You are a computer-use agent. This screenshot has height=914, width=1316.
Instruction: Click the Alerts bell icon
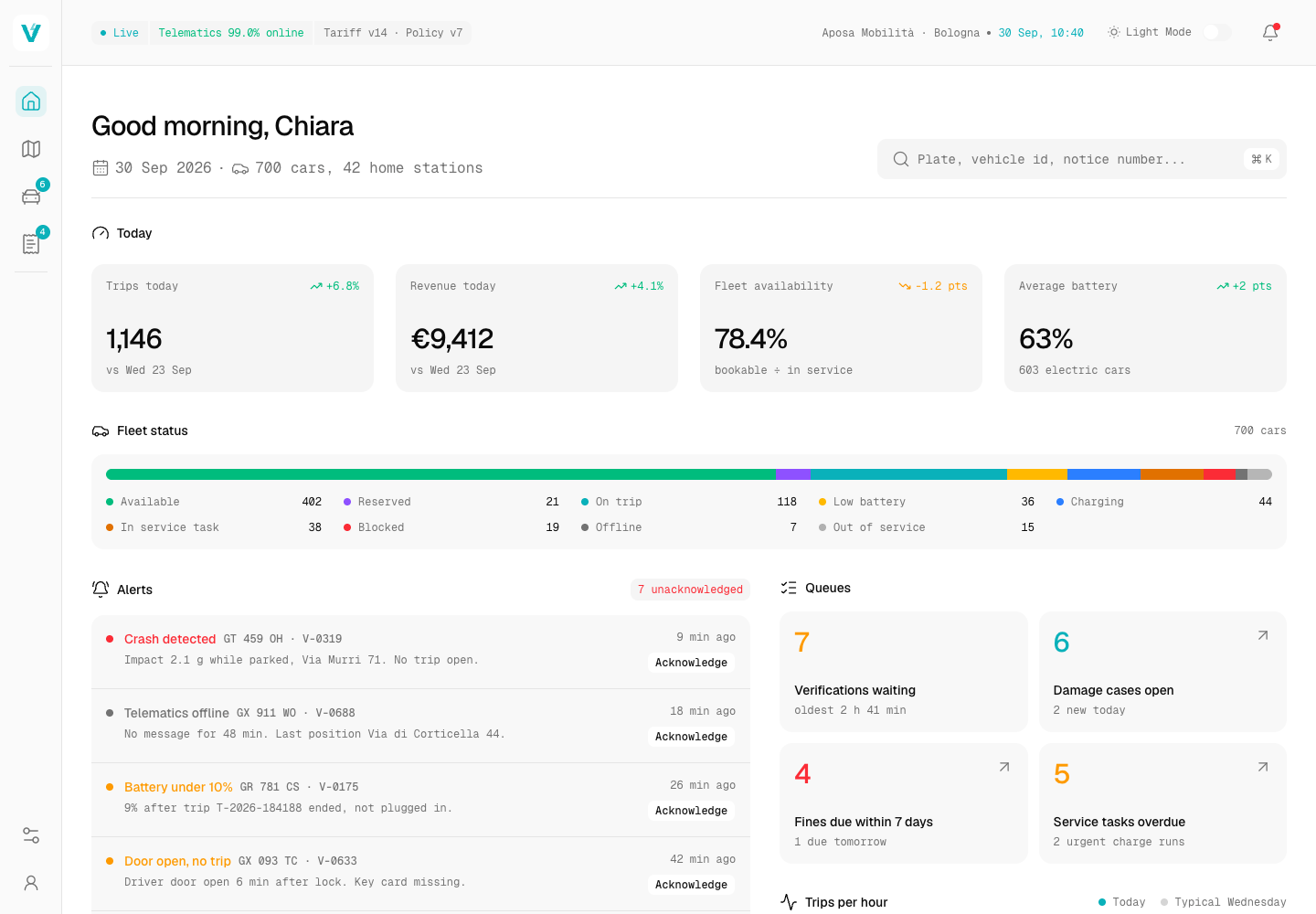point(101,590)
